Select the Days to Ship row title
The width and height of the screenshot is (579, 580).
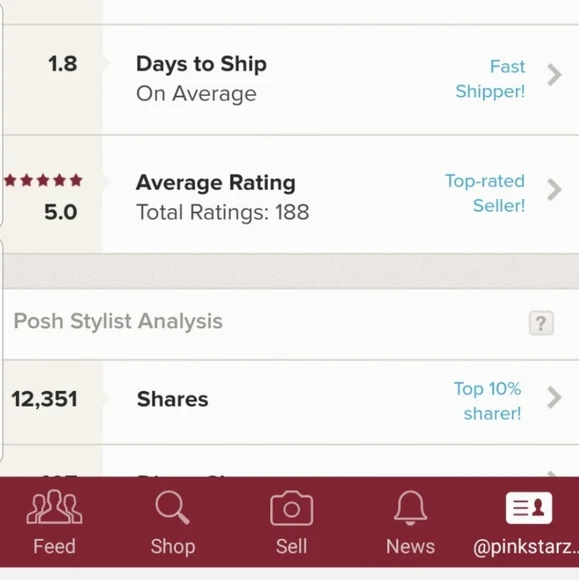click(x=201, y=64)
